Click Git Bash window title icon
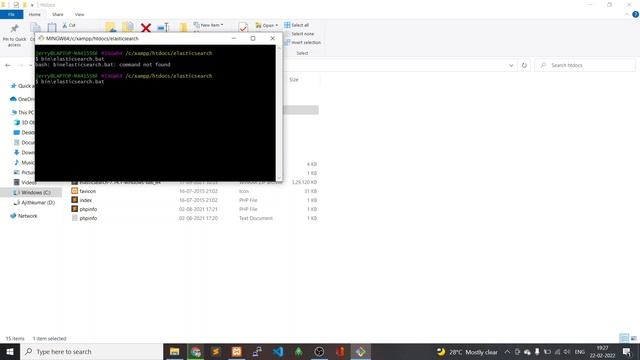Image resolution: width=640 pixels, height=360 pixels. pos(41,38)
